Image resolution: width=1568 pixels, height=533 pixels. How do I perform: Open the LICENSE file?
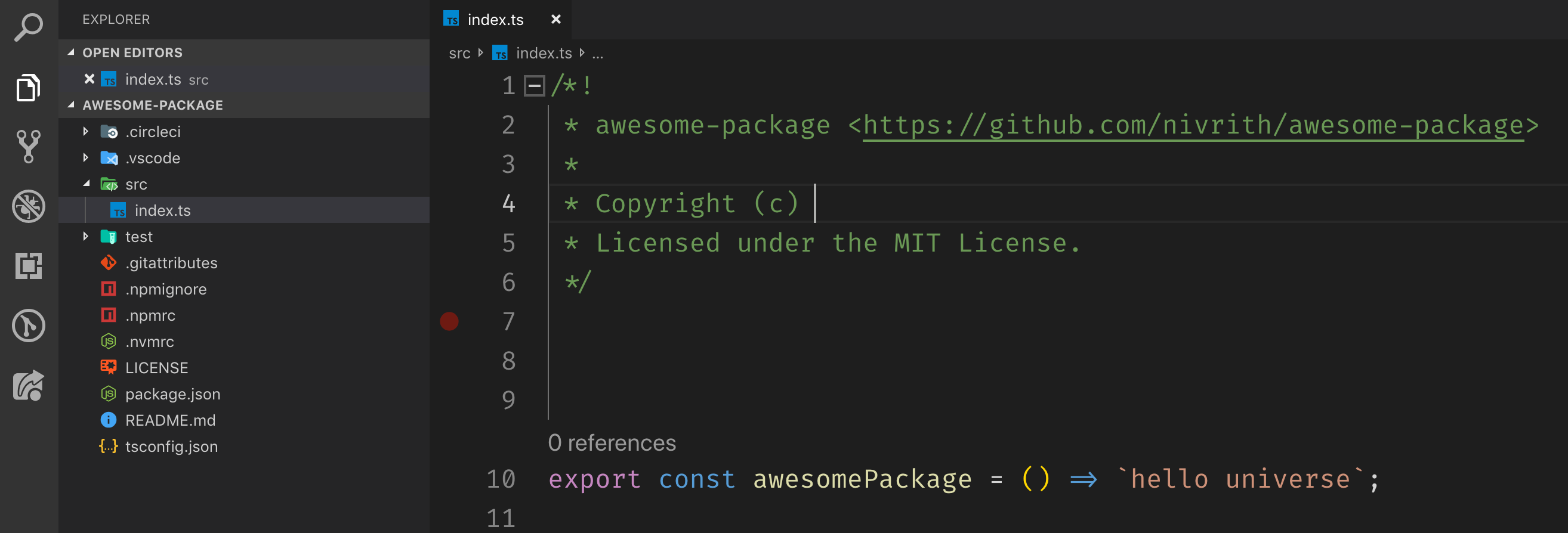click(x=244, y=367)
